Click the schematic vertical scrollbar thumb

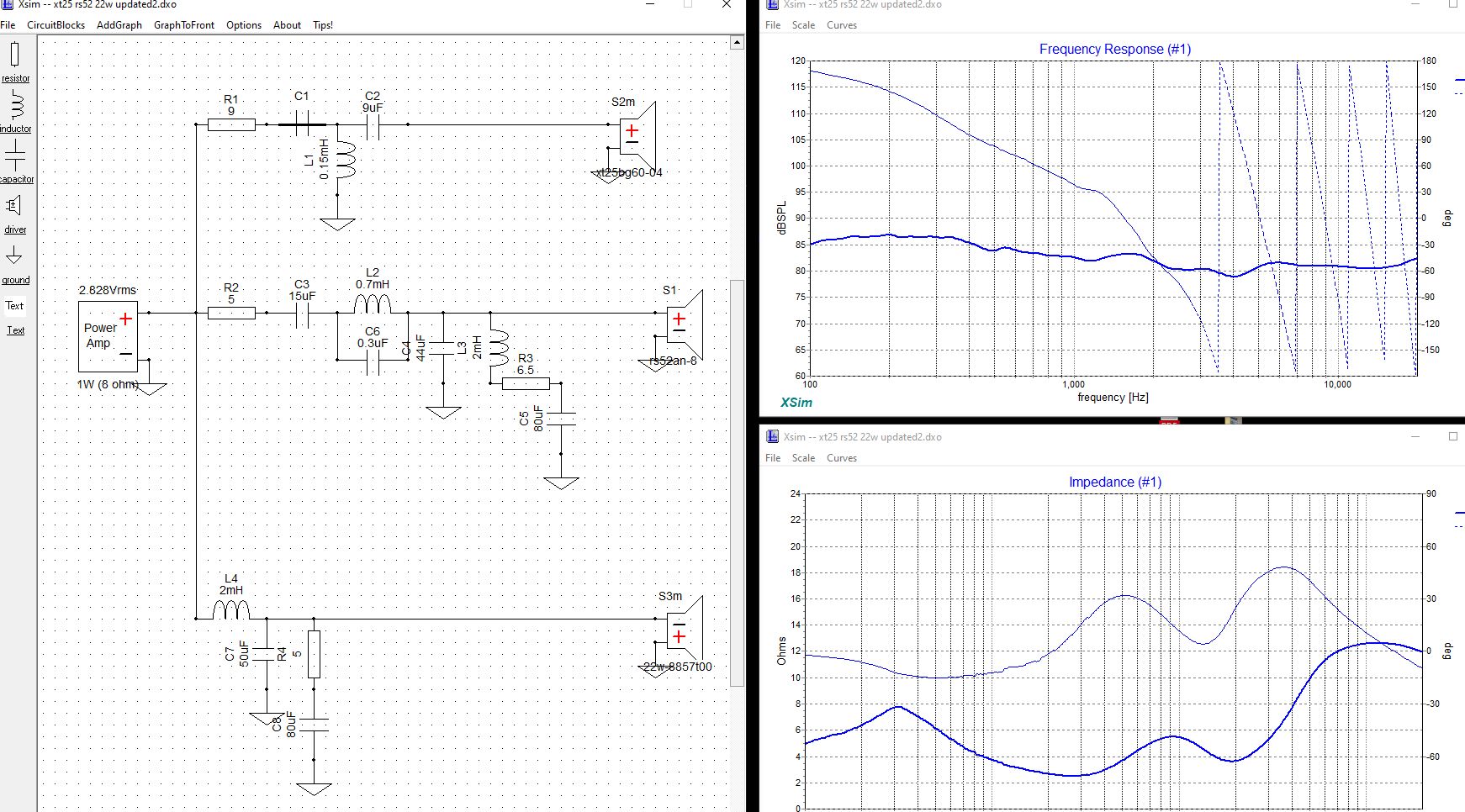click(737, 483)
